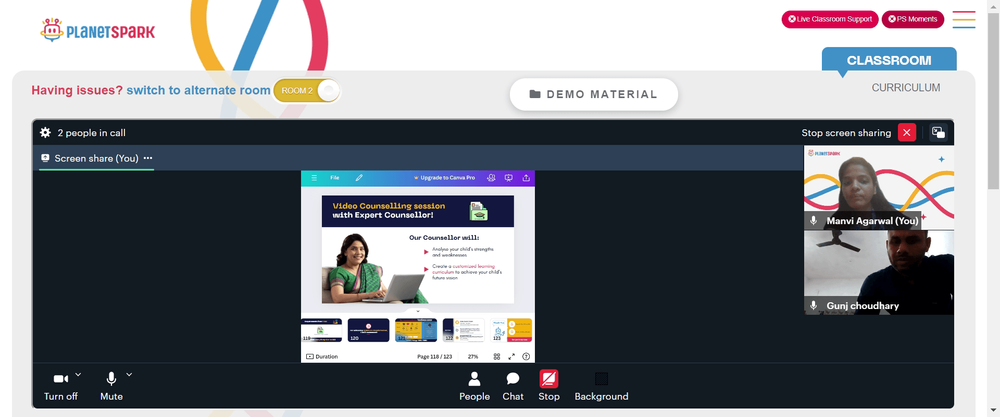
Task: Click switch to alternate room link
Action: pyautogui.click(x=198, y=91)
